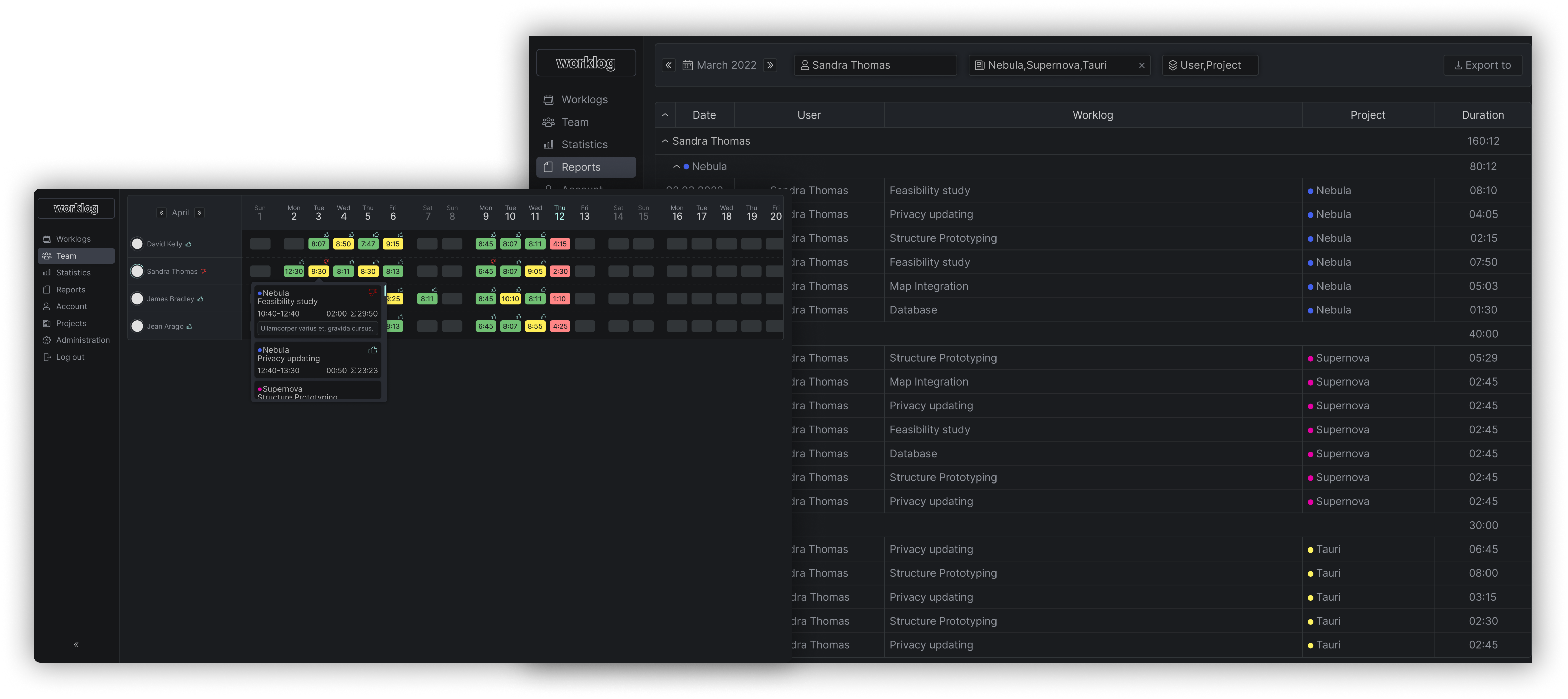Collapse all groups via header chevron
This screenshot has height=699, width=1568.
(x=665, y=115)
